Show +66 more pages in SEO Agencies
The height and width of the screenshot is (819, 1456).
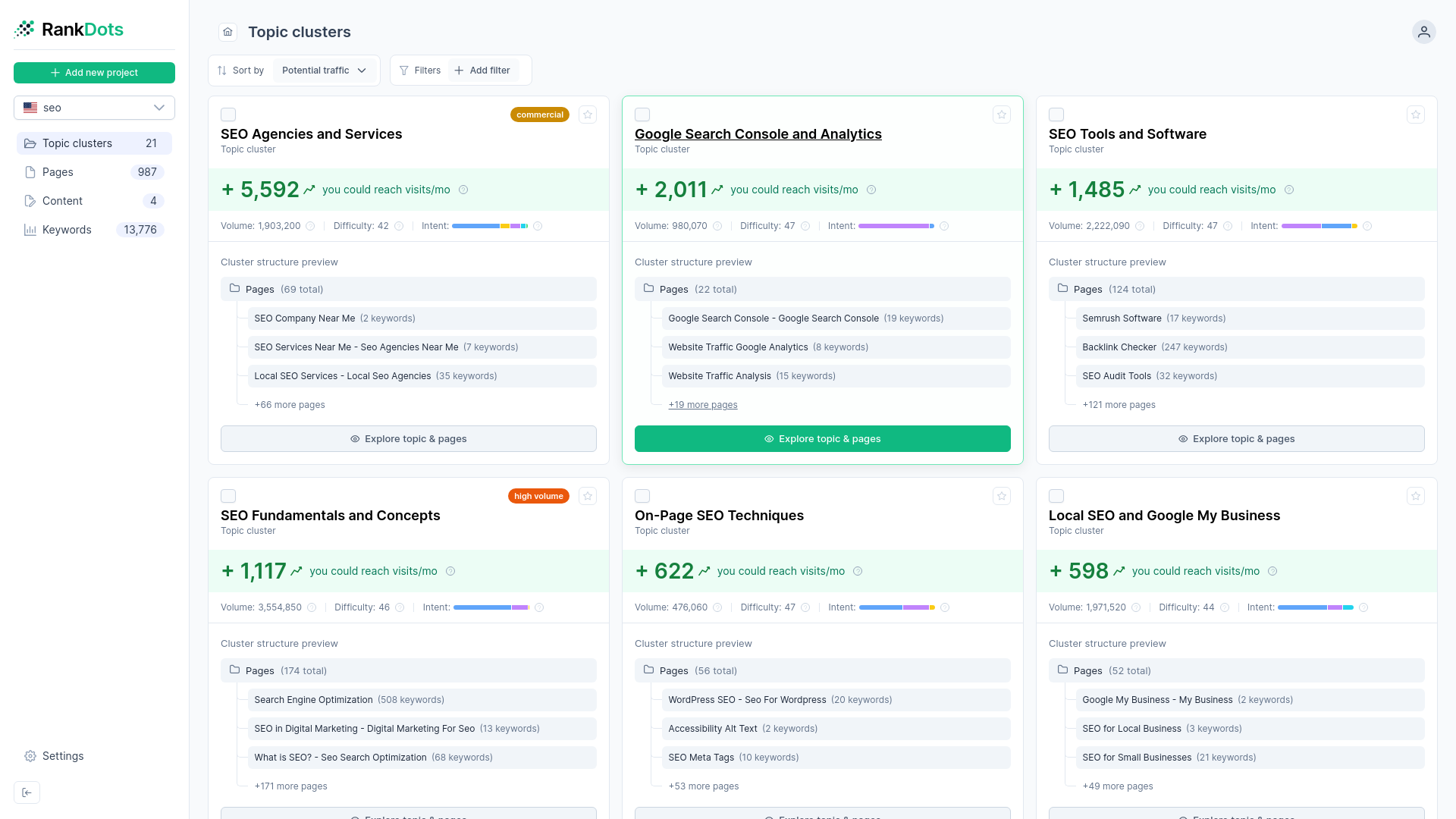290,405
